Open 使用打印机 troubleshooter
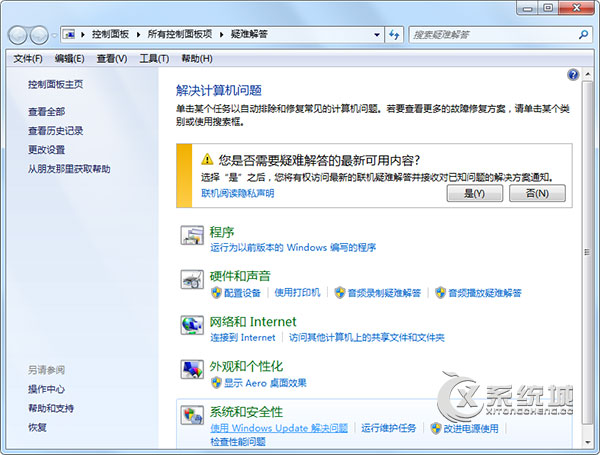Screen dimensions: 600x455 (x=297, y=293)
